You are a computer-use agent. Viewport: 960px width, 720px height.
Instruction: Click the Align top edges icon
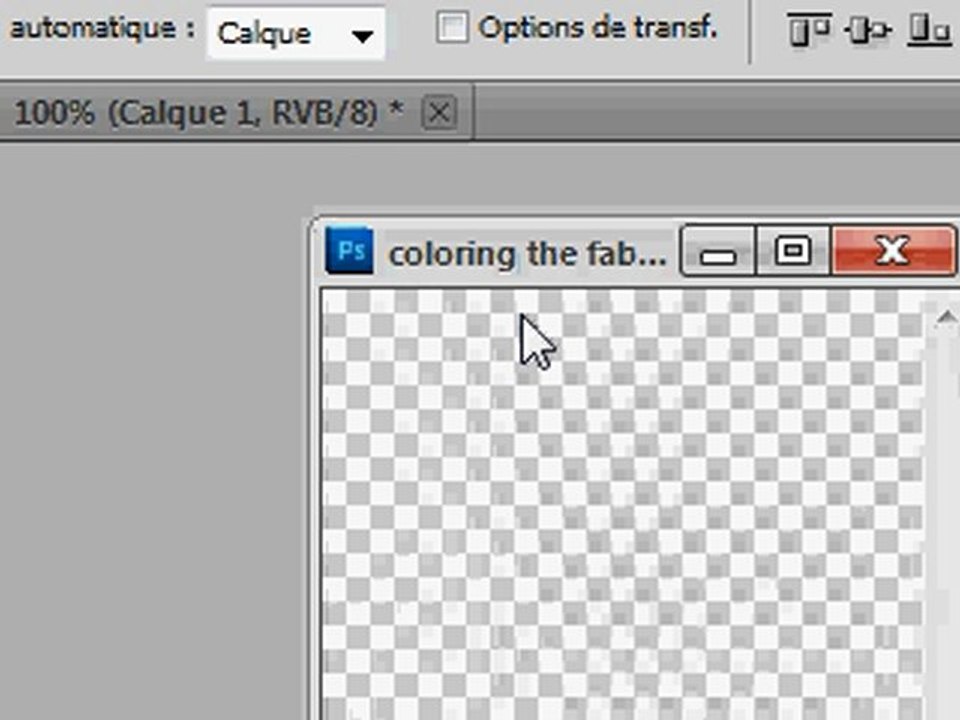click(x=808, y=29)
